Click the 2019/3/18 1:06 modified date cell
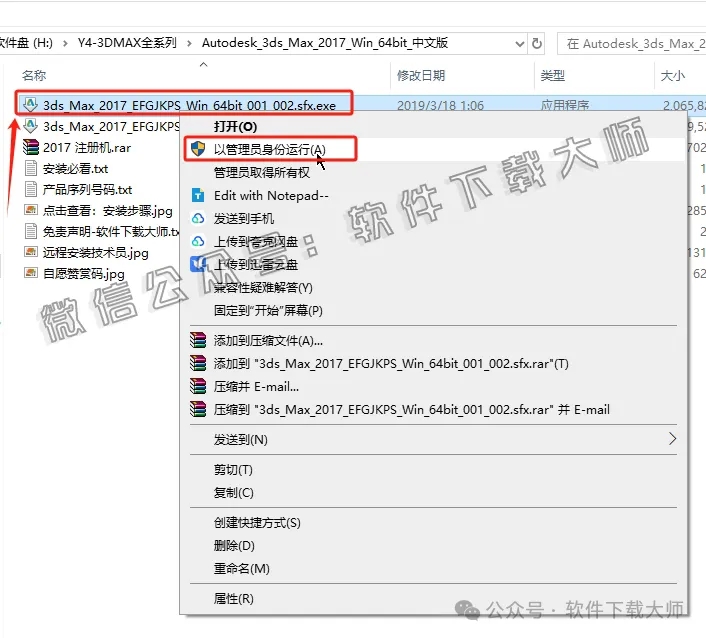 (x=440, y=105)
